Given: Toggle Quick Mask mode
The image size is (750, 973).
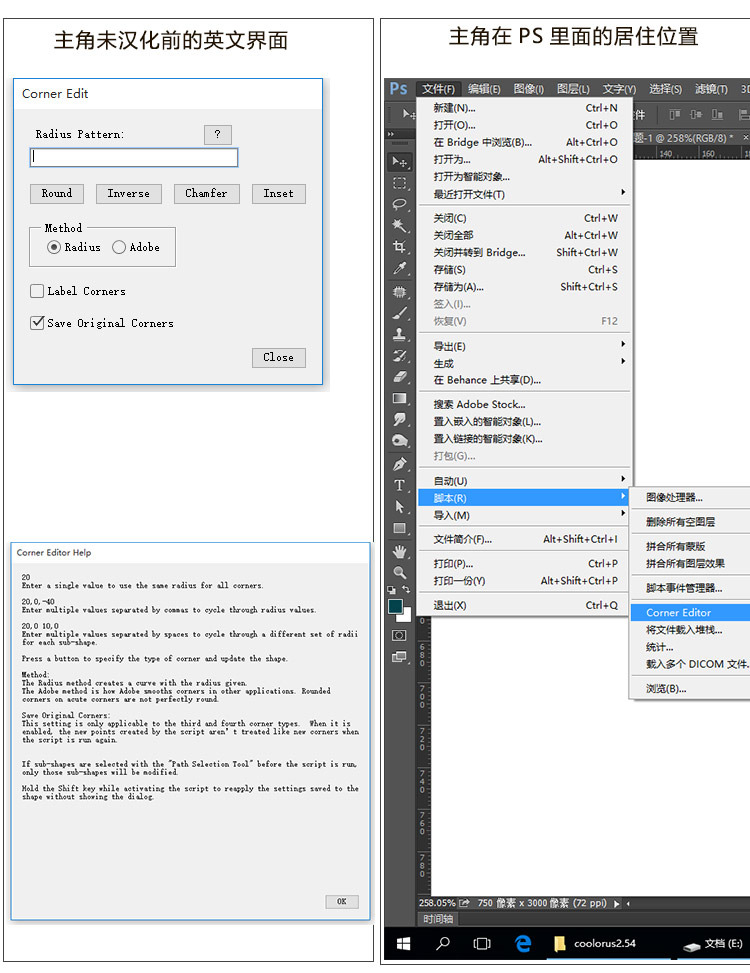Looking at the screenshot, I should tap(400, 635).
